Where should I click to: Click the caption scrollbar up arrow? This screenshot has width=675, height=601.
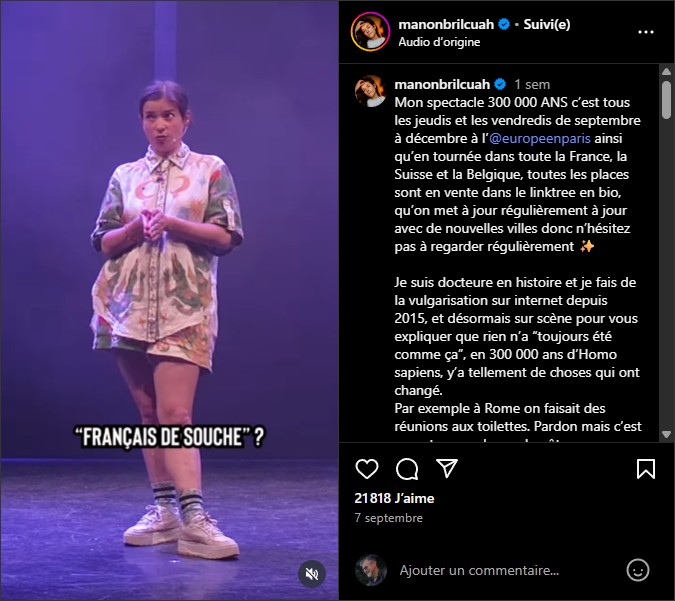click(x=666, y=71)
